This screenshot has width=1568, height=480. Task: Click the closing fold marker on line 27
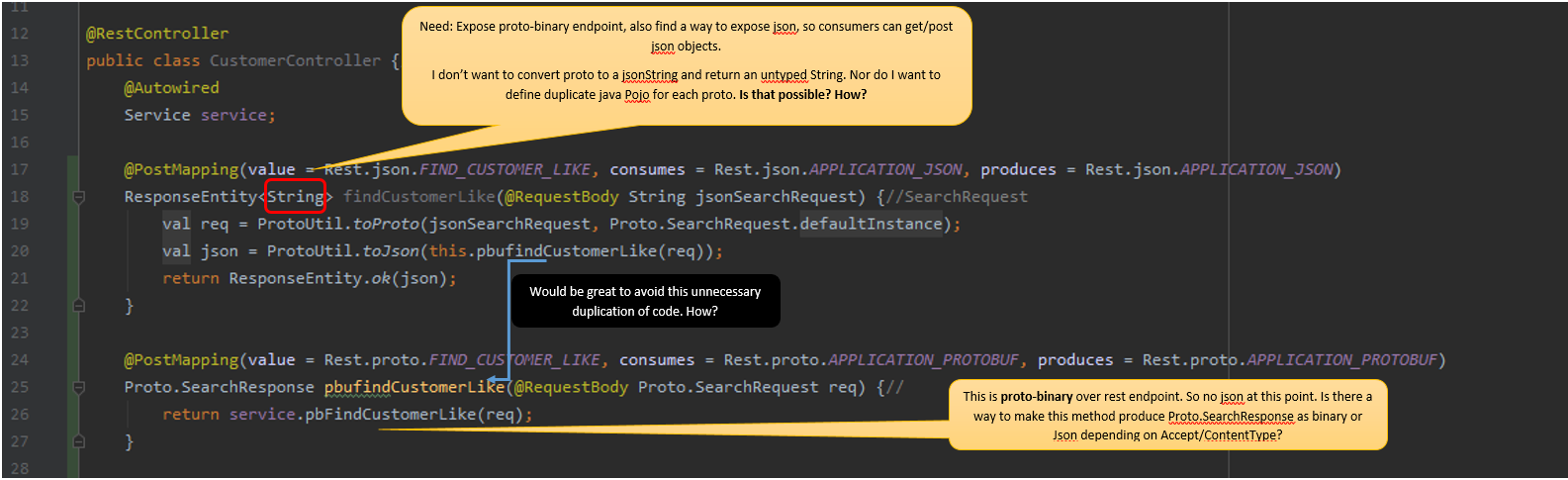click(79, 441)
